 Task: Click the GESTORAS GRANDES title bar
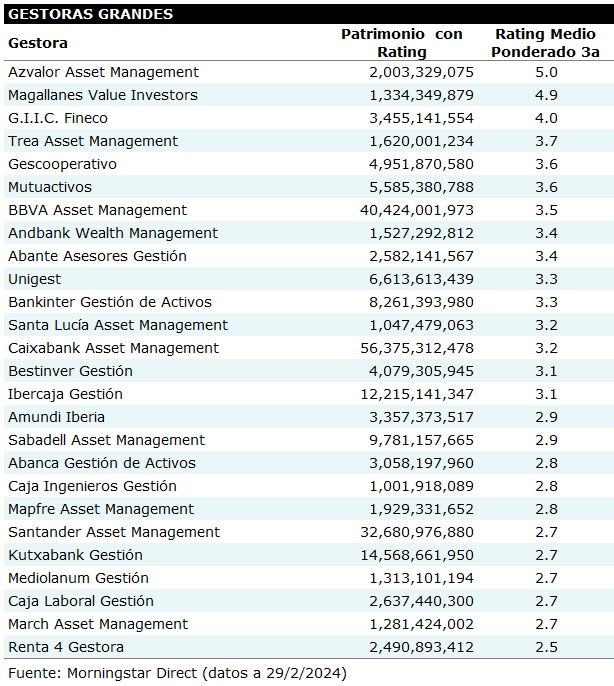click(x=91, y=14)
